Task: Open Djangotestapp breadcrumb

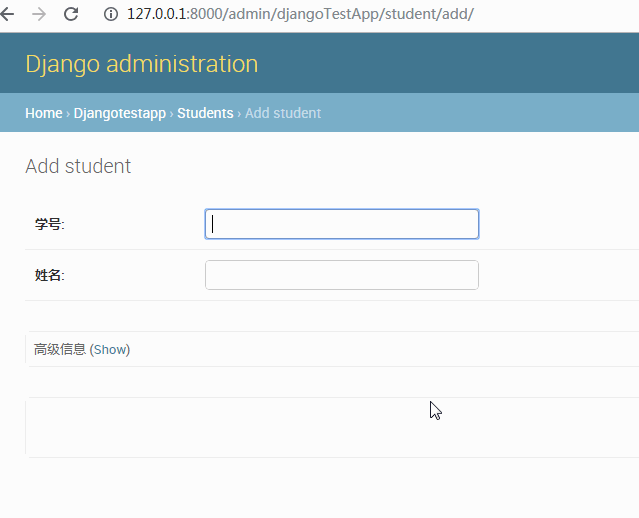Action: click(120, 113)
